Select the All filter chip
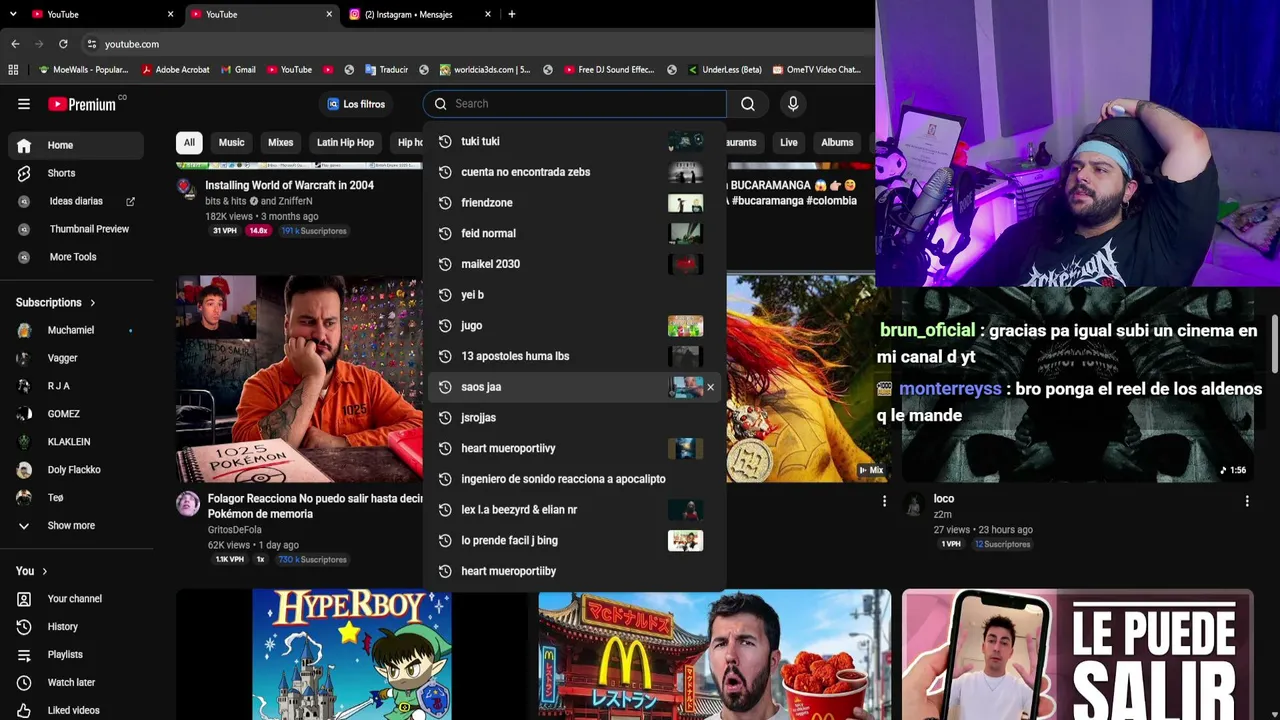 [189, 142]
